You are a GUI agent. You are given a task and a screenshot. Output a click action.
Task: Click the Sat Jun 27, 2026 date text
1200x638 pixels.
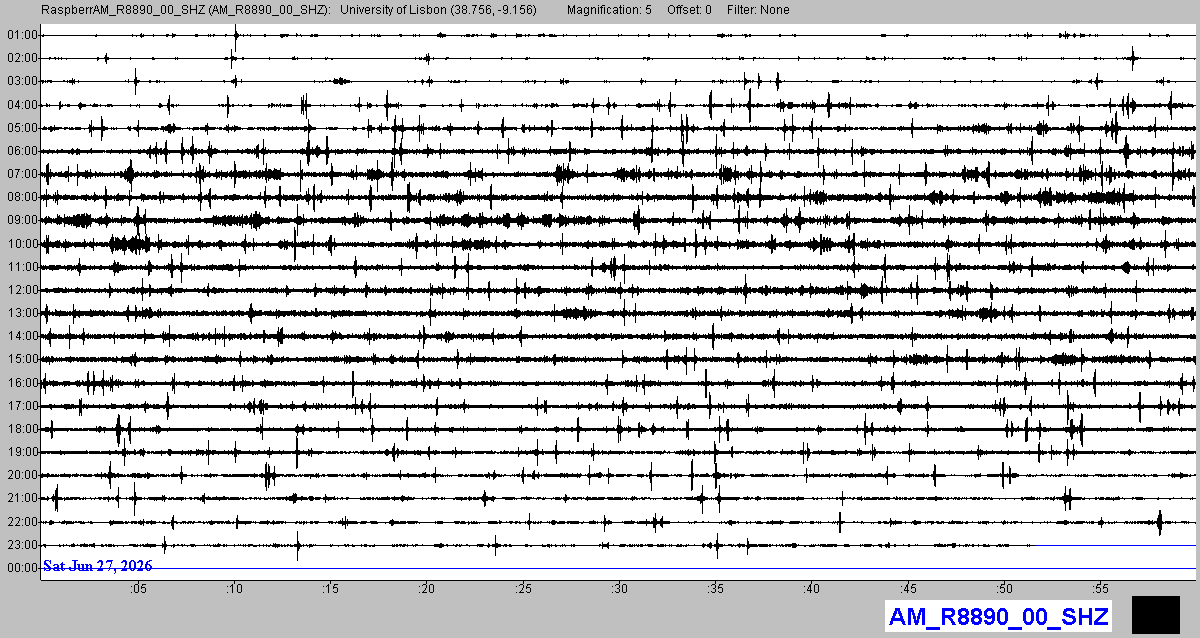point(98,566)
